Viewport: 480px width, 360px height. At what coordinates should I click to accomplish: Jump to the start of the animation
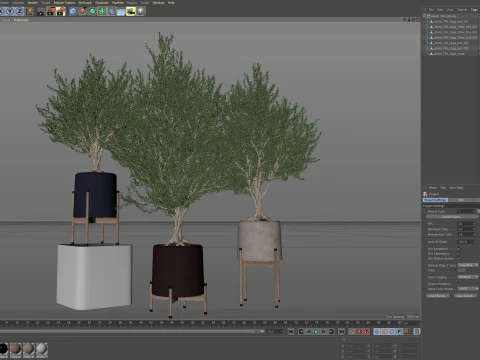pyautogui.click(x=291, y=331)
